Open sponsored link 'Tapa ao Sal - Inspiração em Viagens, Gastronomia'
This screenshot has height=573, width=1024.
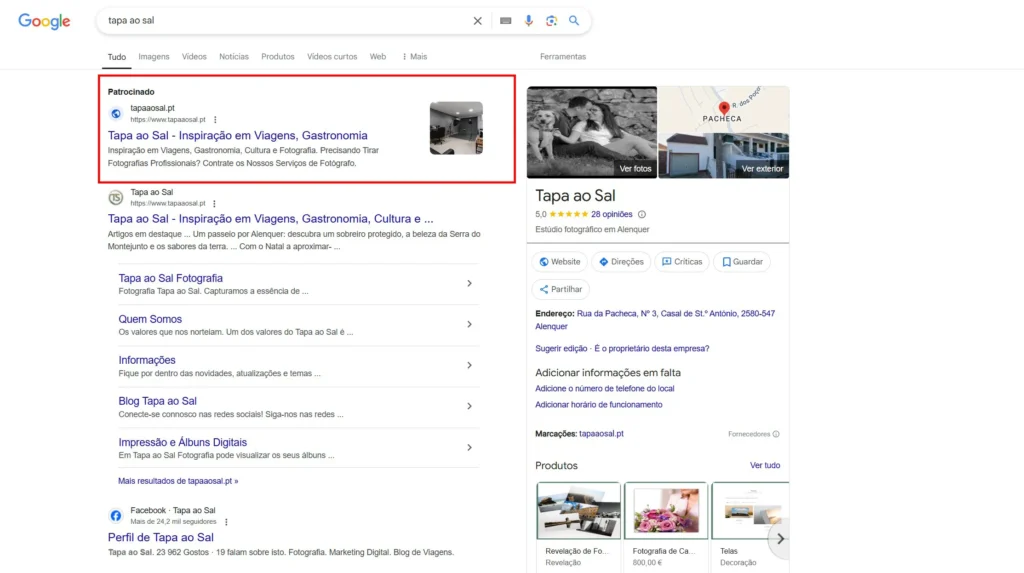(238, 135)
